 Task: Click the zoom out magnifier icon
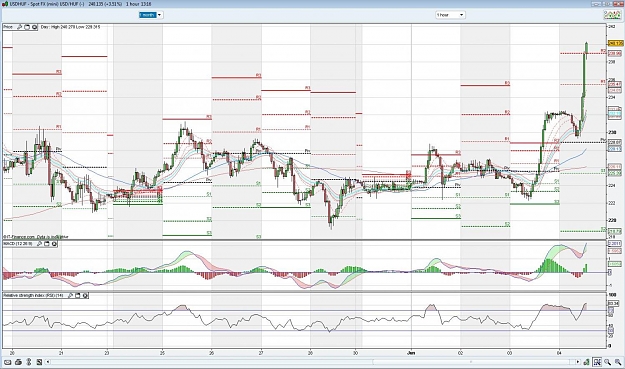click(618, 362)
